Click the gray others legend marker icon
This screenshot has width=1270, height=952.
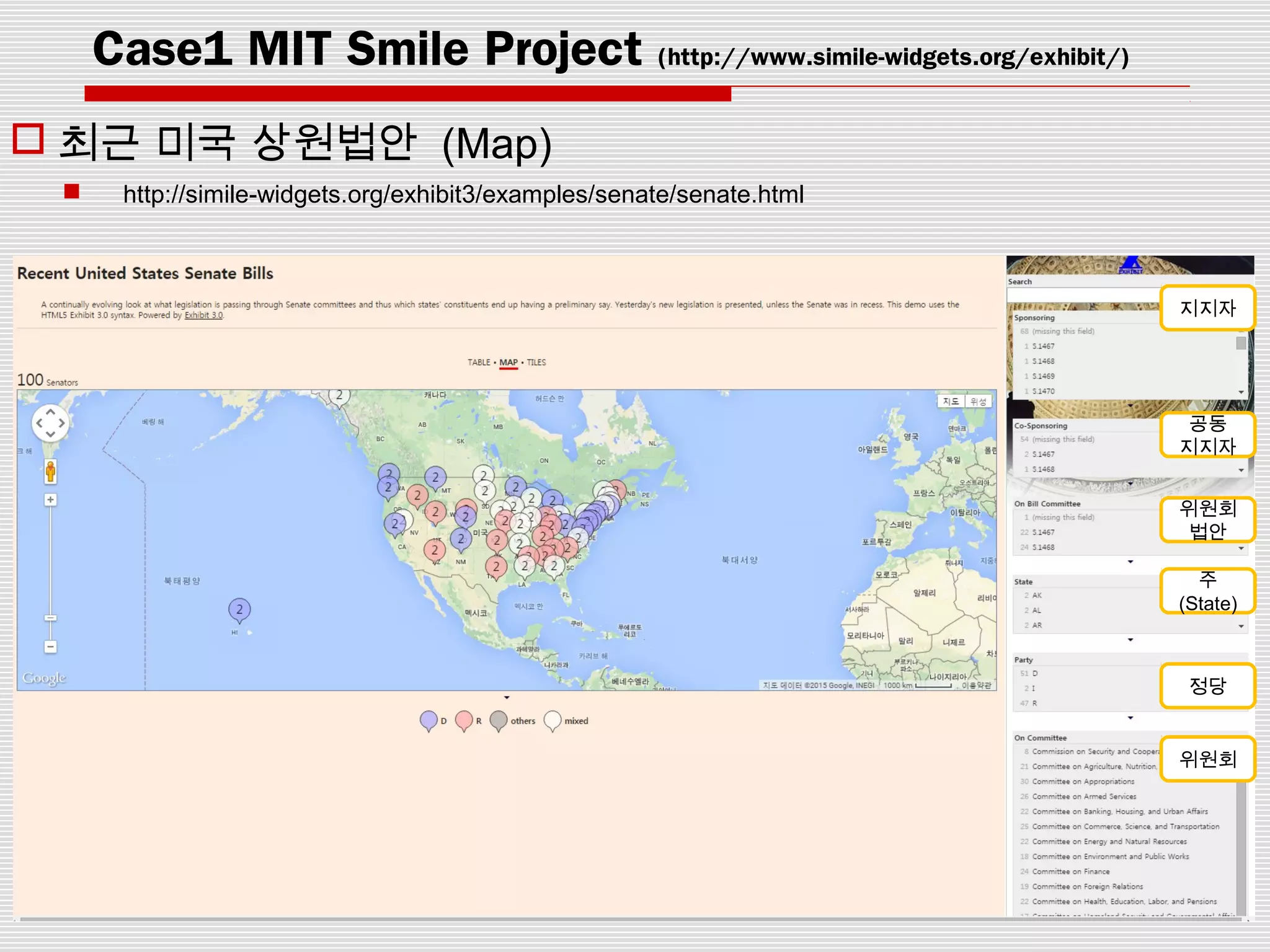499,721
